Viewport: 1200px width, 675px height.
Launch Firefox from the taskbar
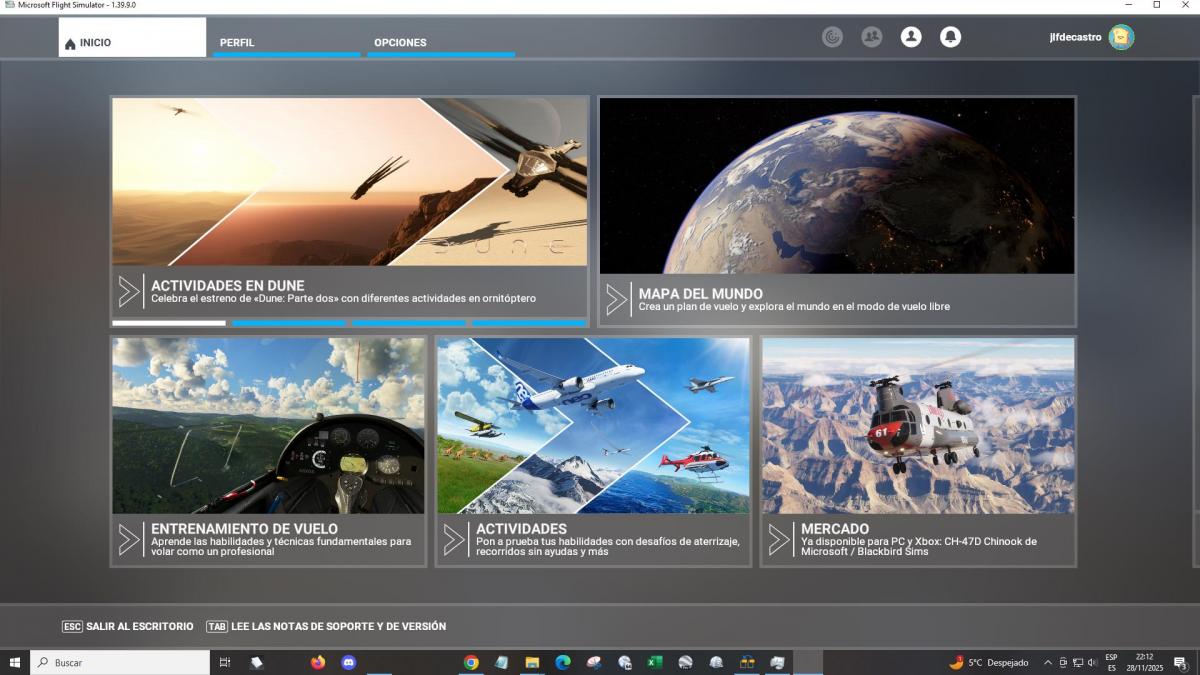click(x=318, y=662)
